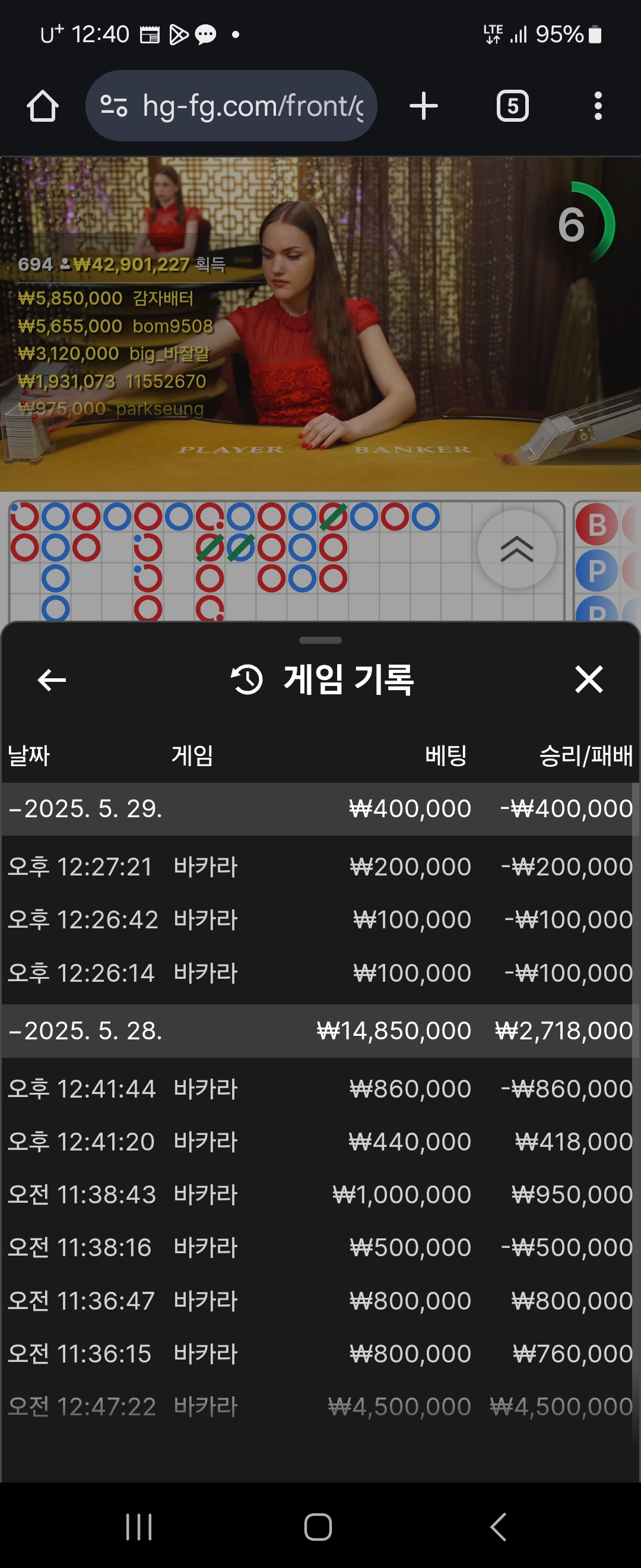
Task: Tap the browser home icon
Action: click(x=43, y=106)
